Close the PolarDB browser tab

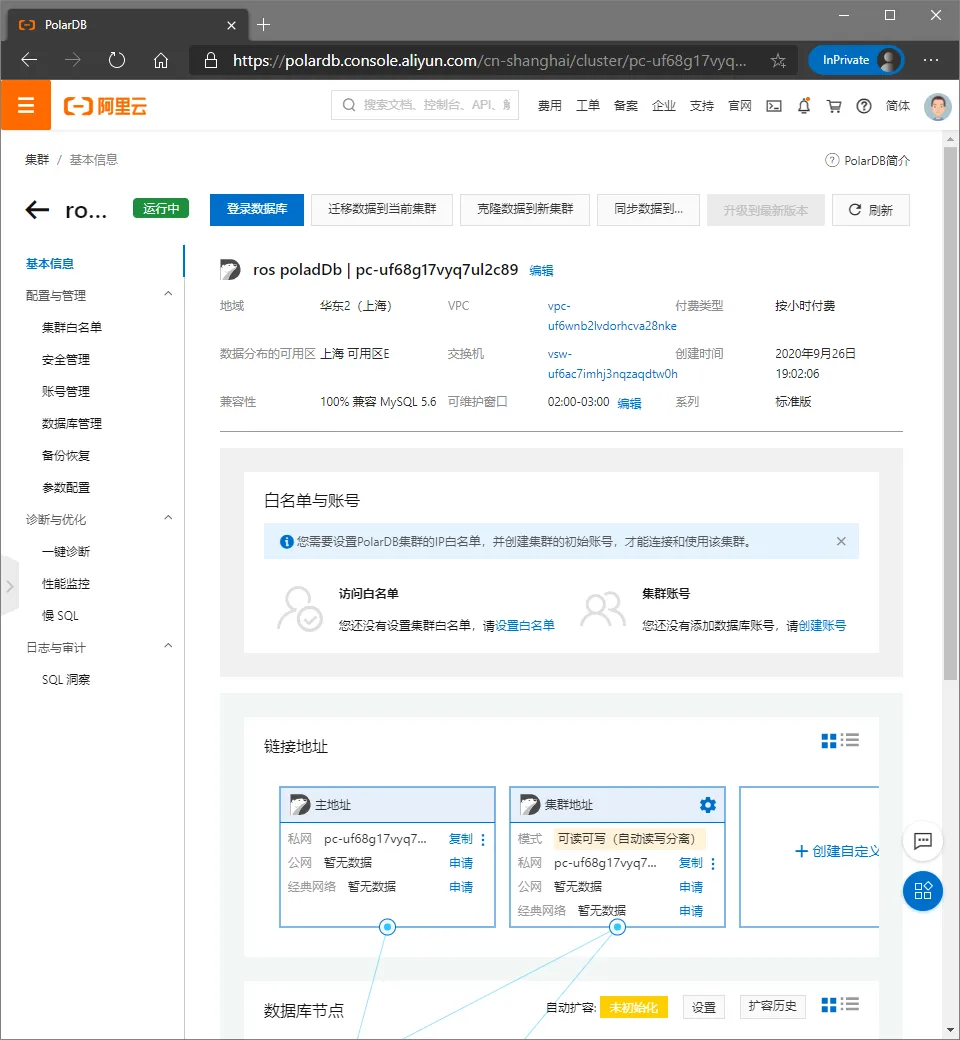pos(232,25)
